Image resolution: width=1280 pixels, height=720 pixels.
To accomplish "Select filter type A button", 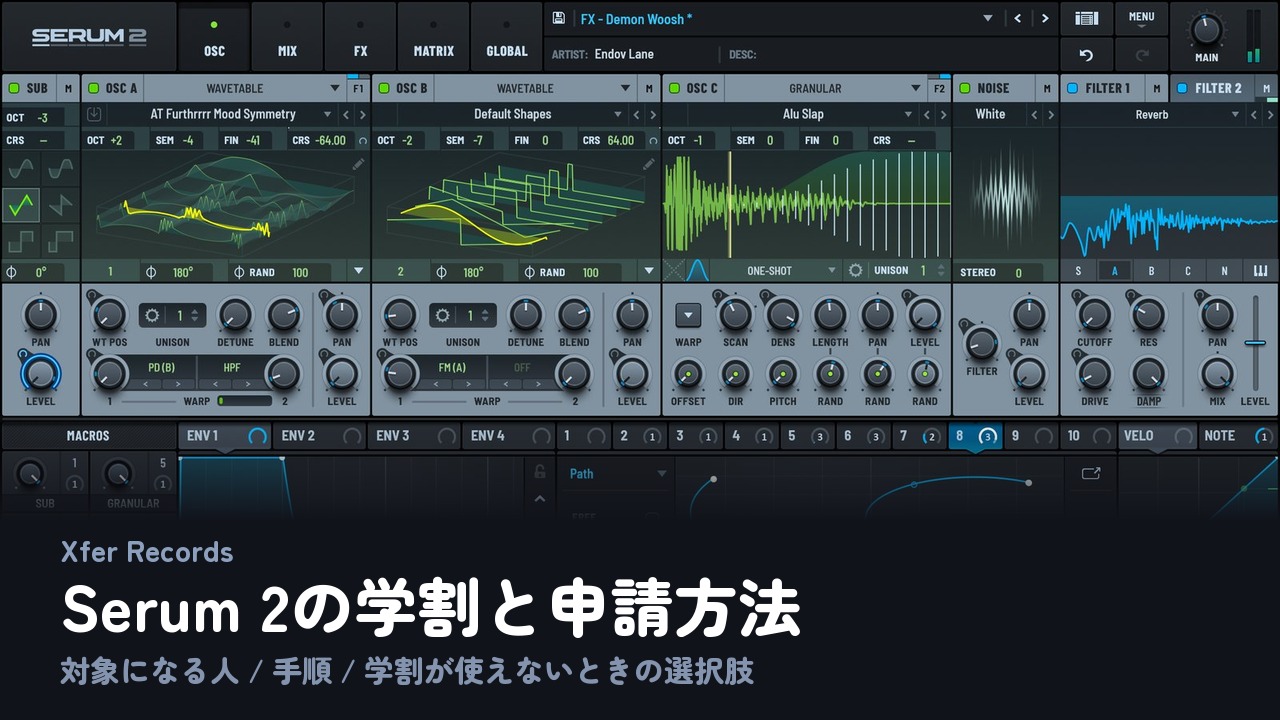I will (x=1114, y=271).
